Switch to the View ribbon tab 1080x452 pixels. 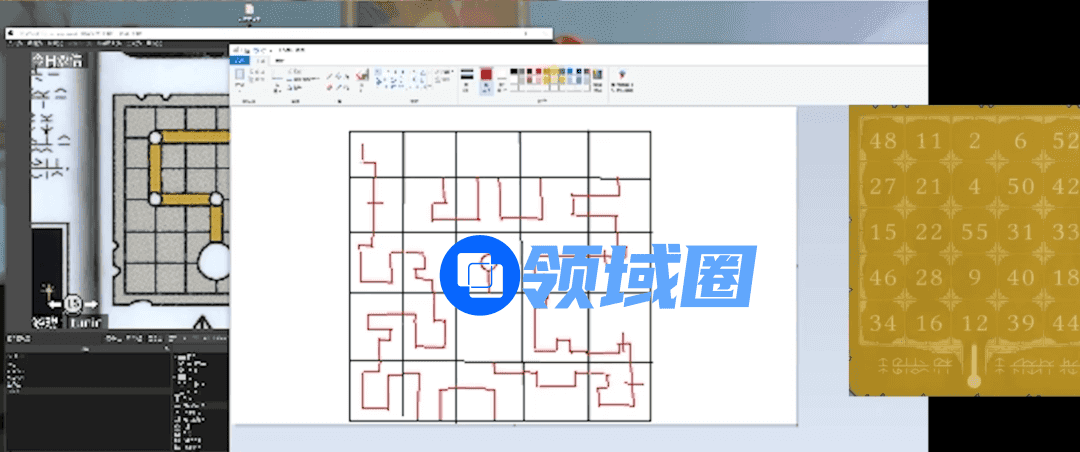coord(278,60)
